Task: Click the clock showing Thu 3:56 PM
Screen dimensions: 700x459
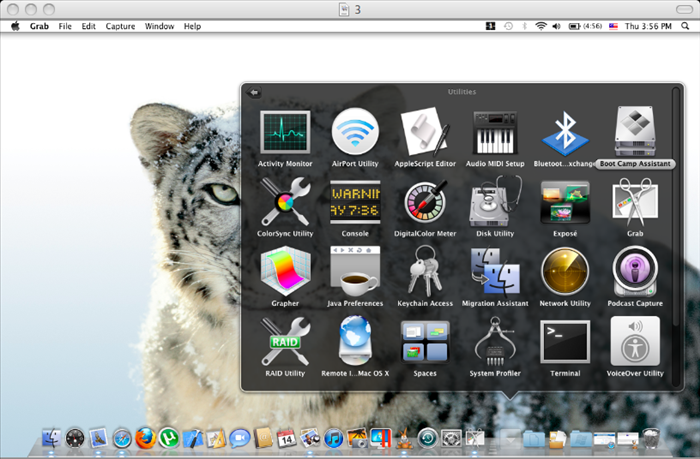Action: [648, 26]
